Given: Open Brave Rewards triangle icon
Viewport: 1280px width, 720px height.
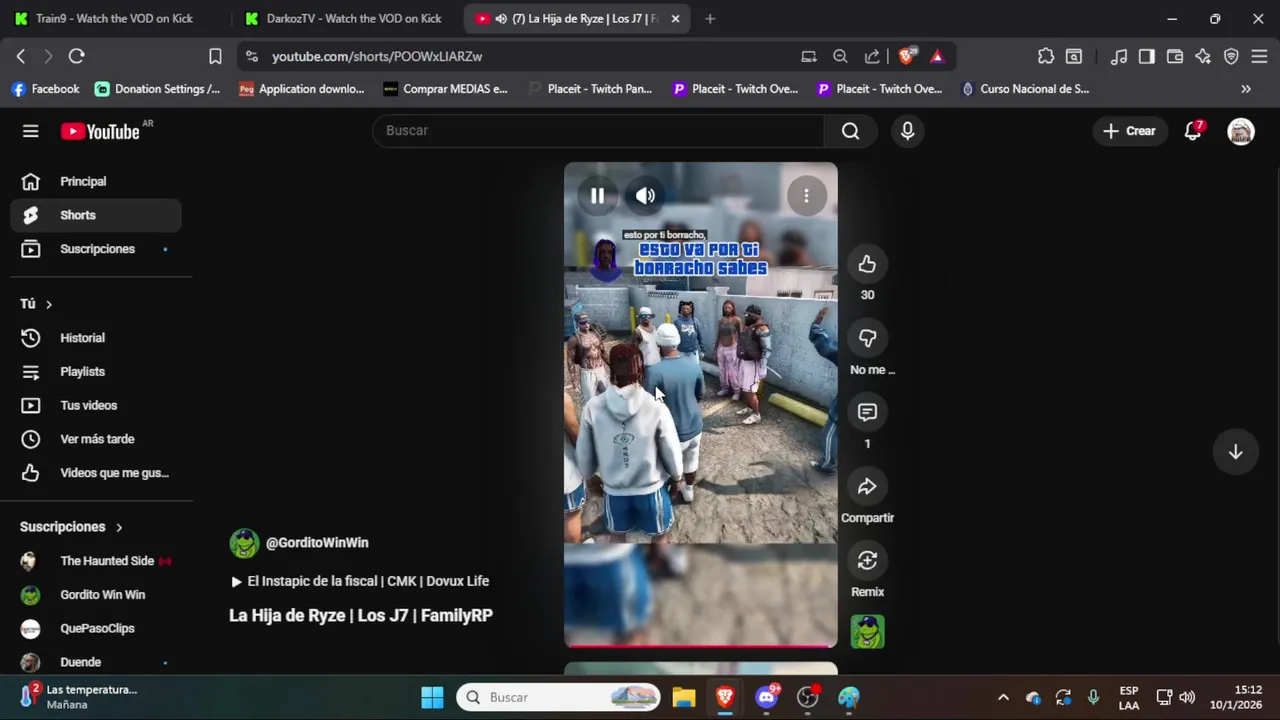Looking at the screenshot, I should point(937,57).
